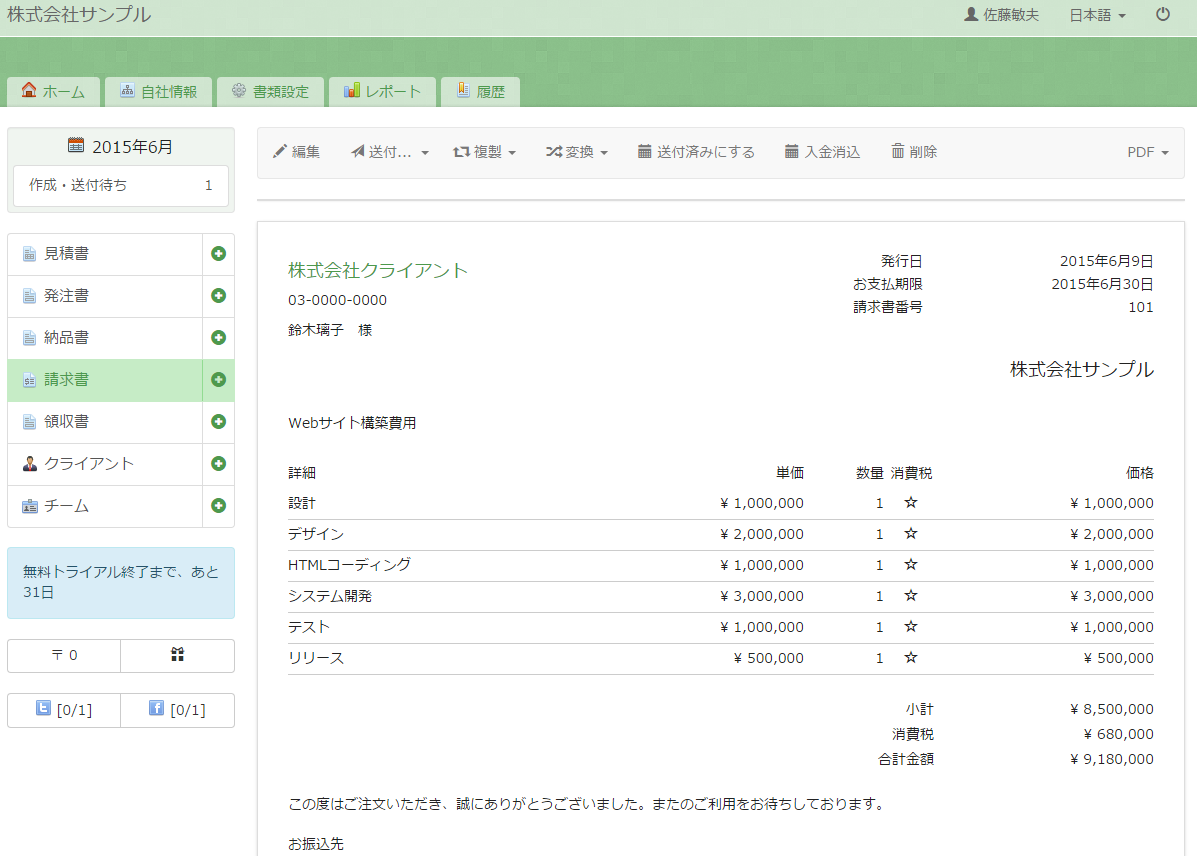Screen dimensions: 1197x856
Task: Click the 2015年6月 calendar header
Action: coord(121,147)
